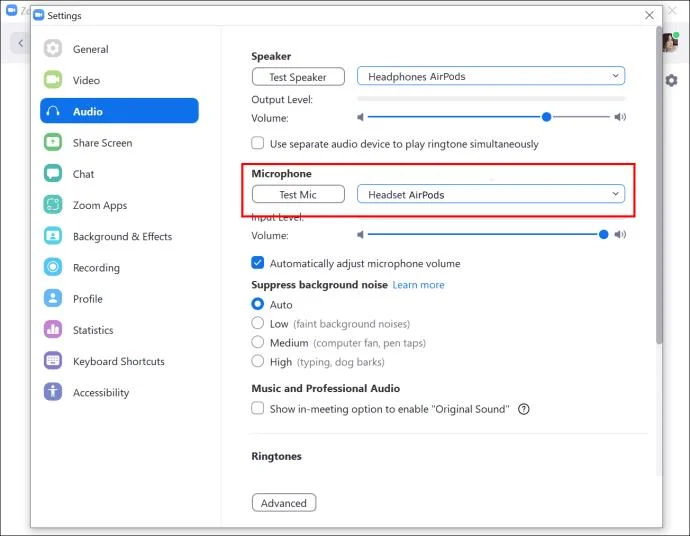Viewport: 690px width, 536px height.
Task: Choose Low background noise suppression
Action: point(257,323)
